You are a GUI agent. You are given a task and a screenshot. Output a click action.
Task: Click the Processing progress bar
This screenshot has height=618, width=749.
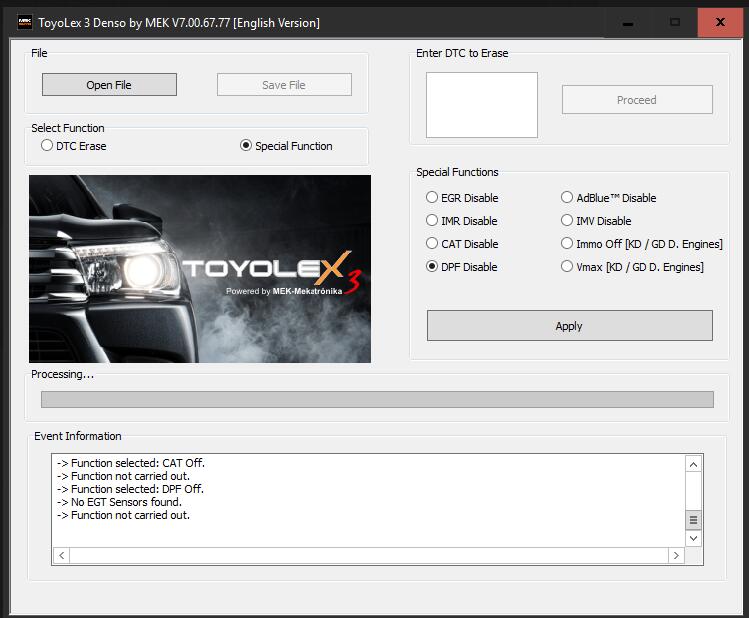coord(377,399)
